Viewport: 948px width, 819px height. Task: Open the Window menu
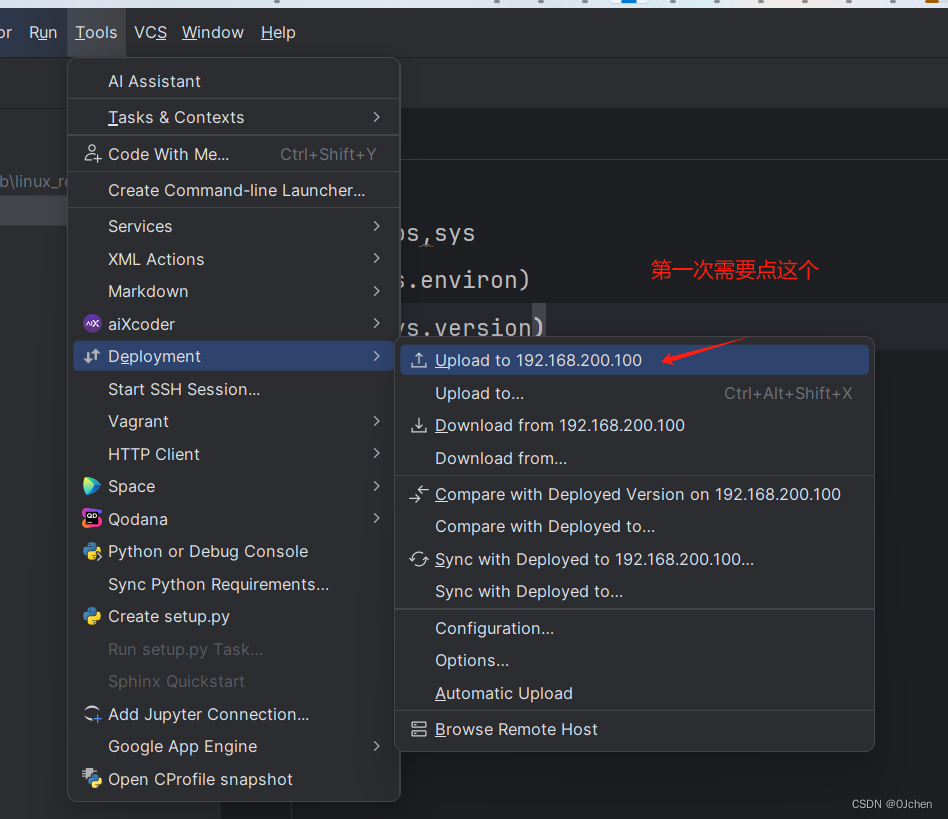pos(213,33)
